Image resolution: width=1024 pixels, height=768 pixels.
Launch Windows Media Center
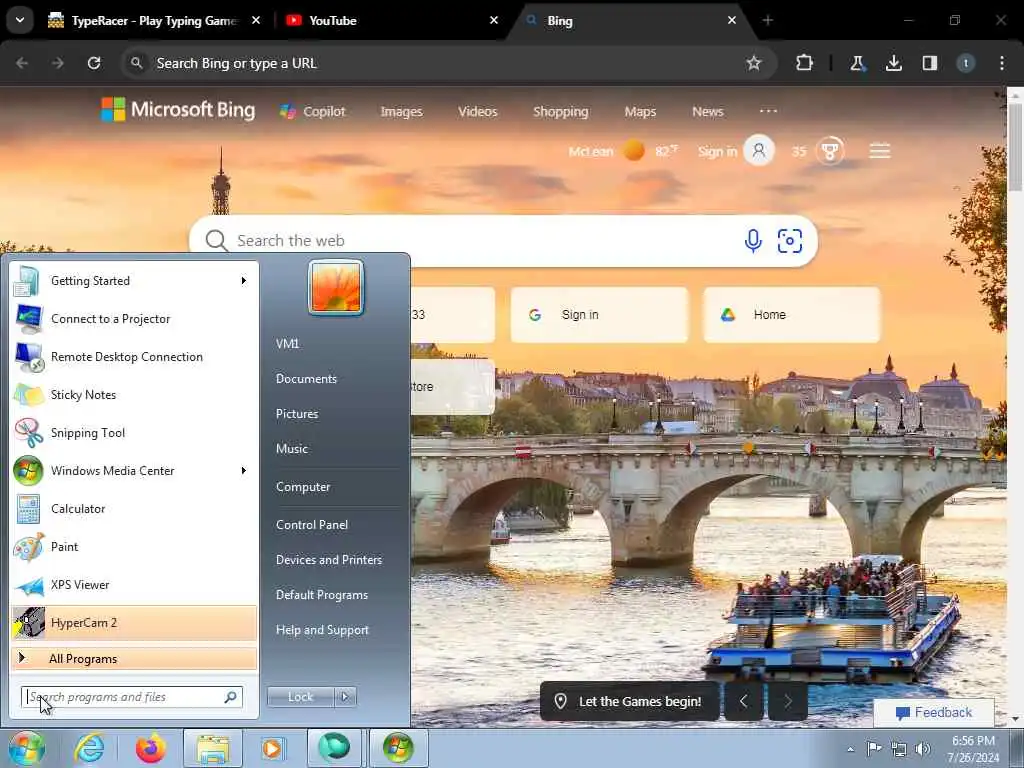(x=134, y=470)
